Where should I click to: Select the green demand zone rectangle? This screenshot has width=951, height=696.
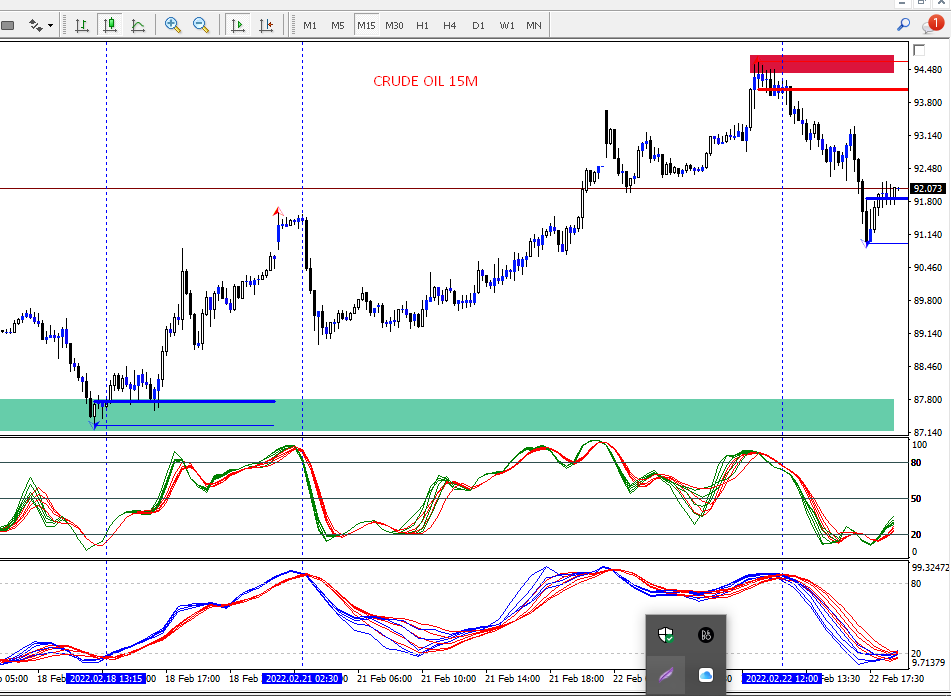pyautogui.click(x=447, y=415)
